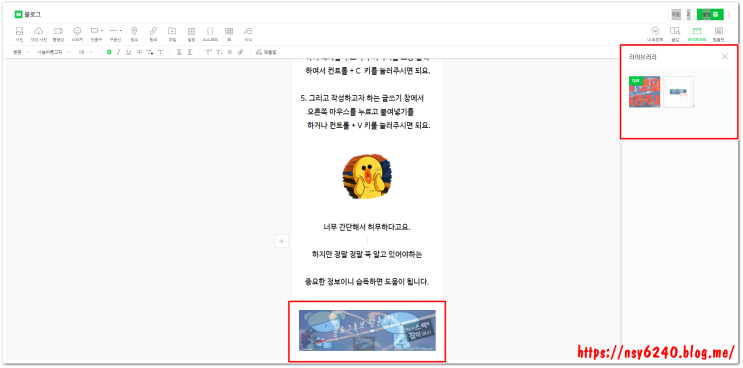This screenshot has height=368, width=743.
Task: Toggle bold formatting
Action: click(x=109, y=52)
